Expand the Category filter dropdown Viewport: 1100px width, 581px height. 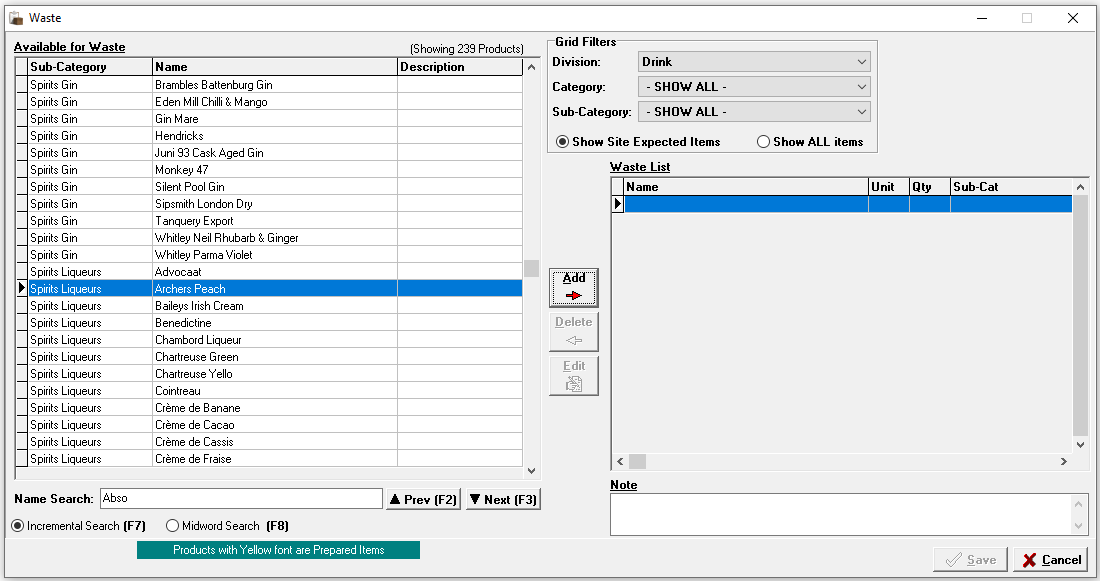pos(754,87)
